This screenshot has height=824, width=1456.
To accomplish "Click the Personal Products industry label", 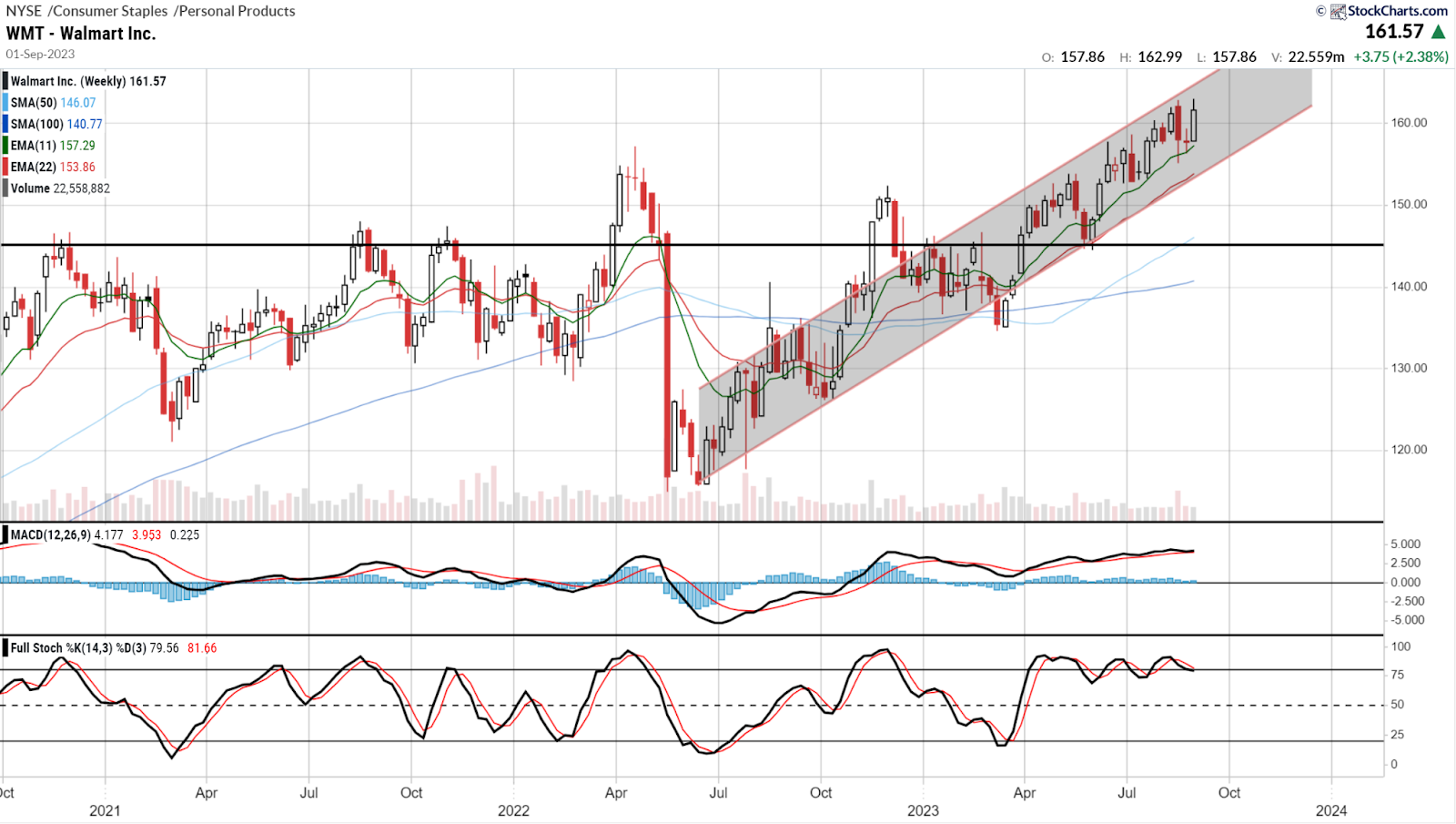I will coord(238,11).
